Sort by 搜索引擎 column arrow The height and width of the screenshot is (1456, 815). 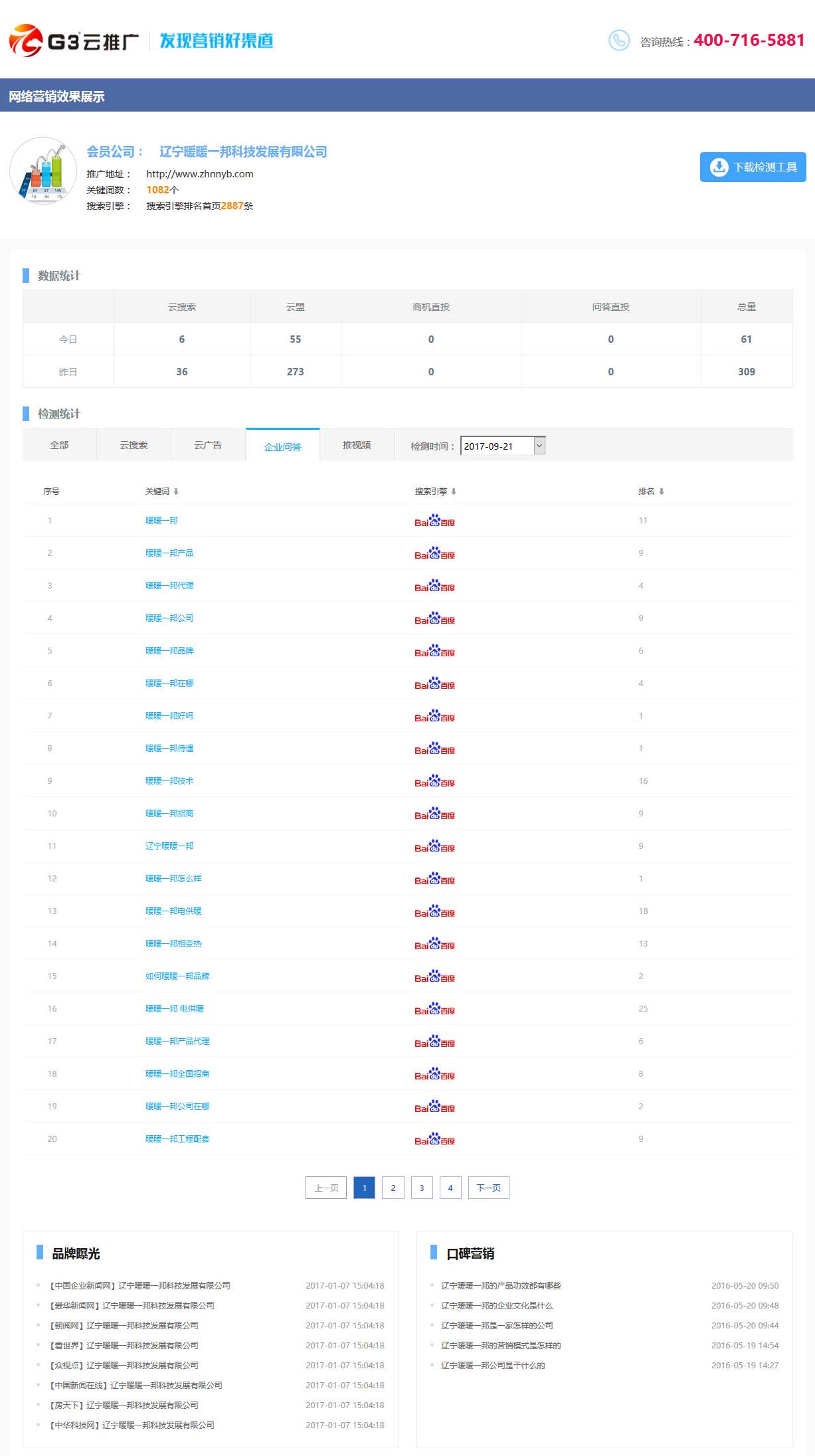click(454, 492)
